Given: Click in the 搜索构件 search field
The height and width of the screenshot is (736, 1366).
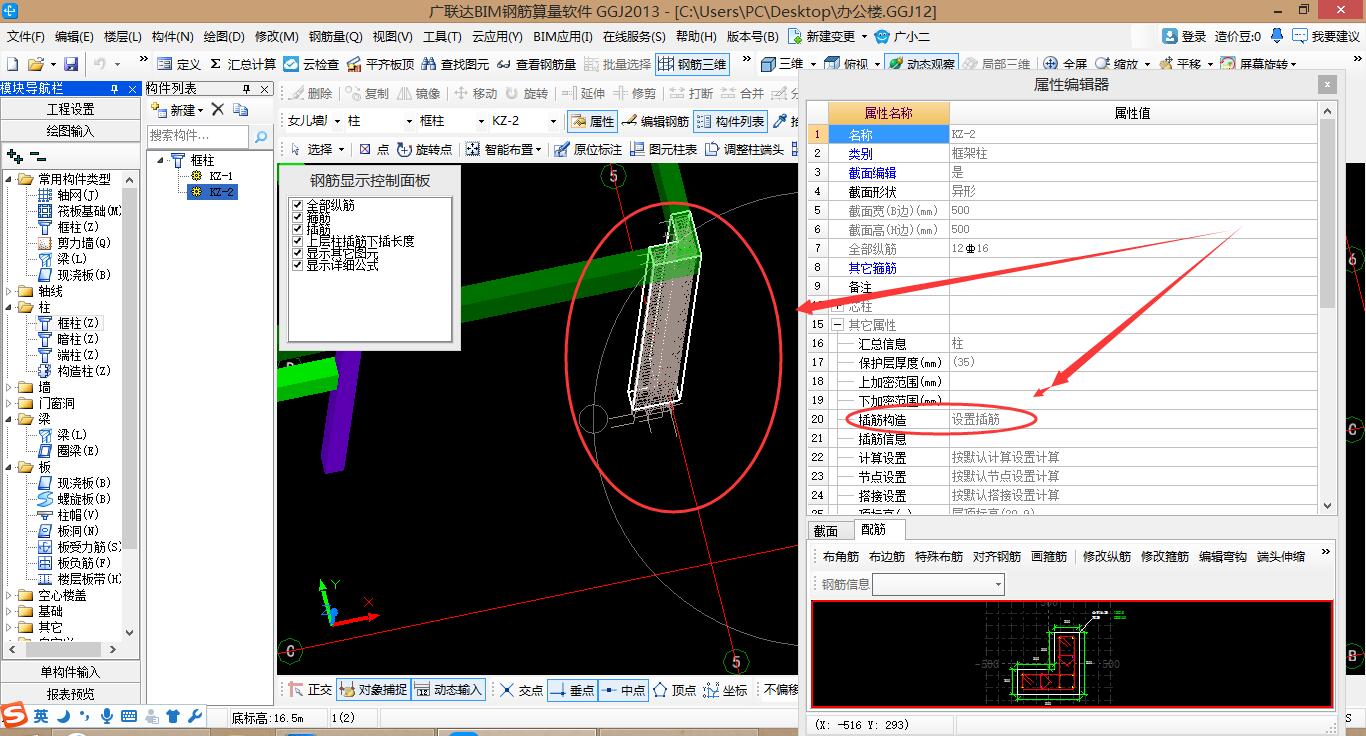Looking at the screenshot, I should click(x=198, y=135).
